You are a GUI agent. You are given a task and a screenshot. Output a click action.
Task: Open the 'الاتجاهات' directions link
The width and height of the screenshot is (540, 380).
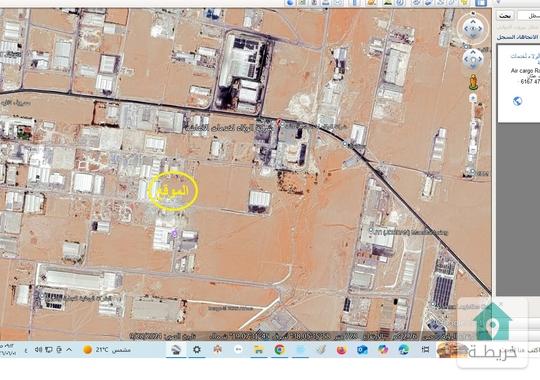pos(529,37)
